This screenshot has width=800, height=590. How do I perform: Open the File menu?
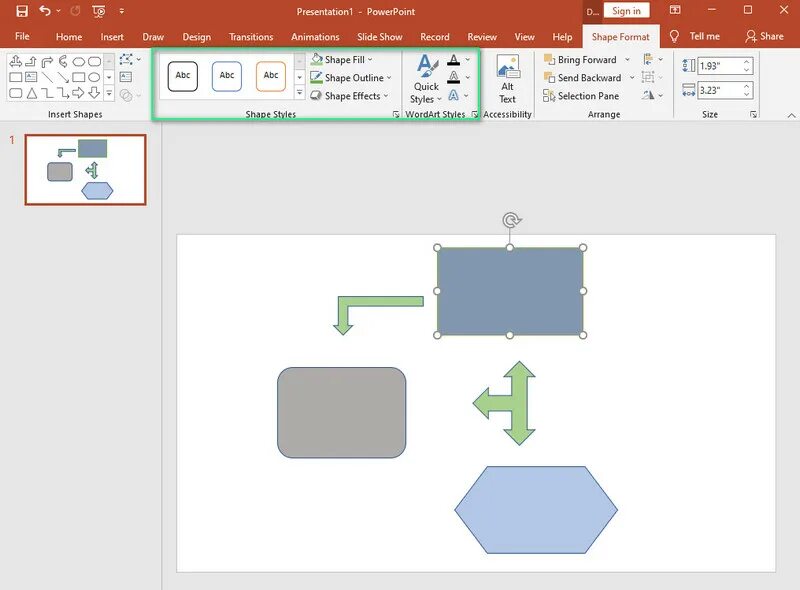coord(22,37)
